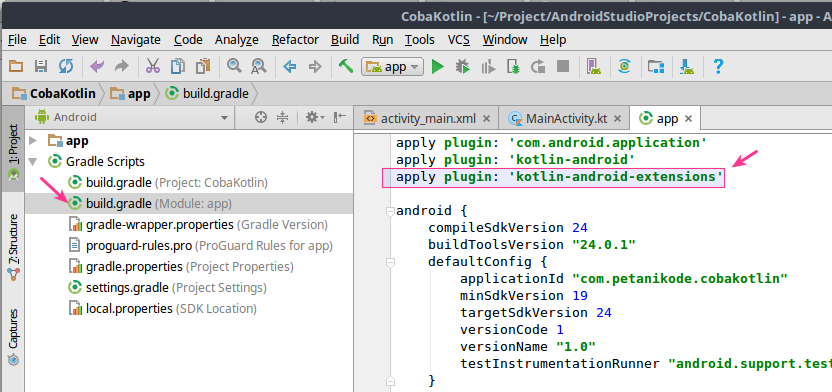
Task: Open the Android view selector dropdown
Action: [131, 117]
